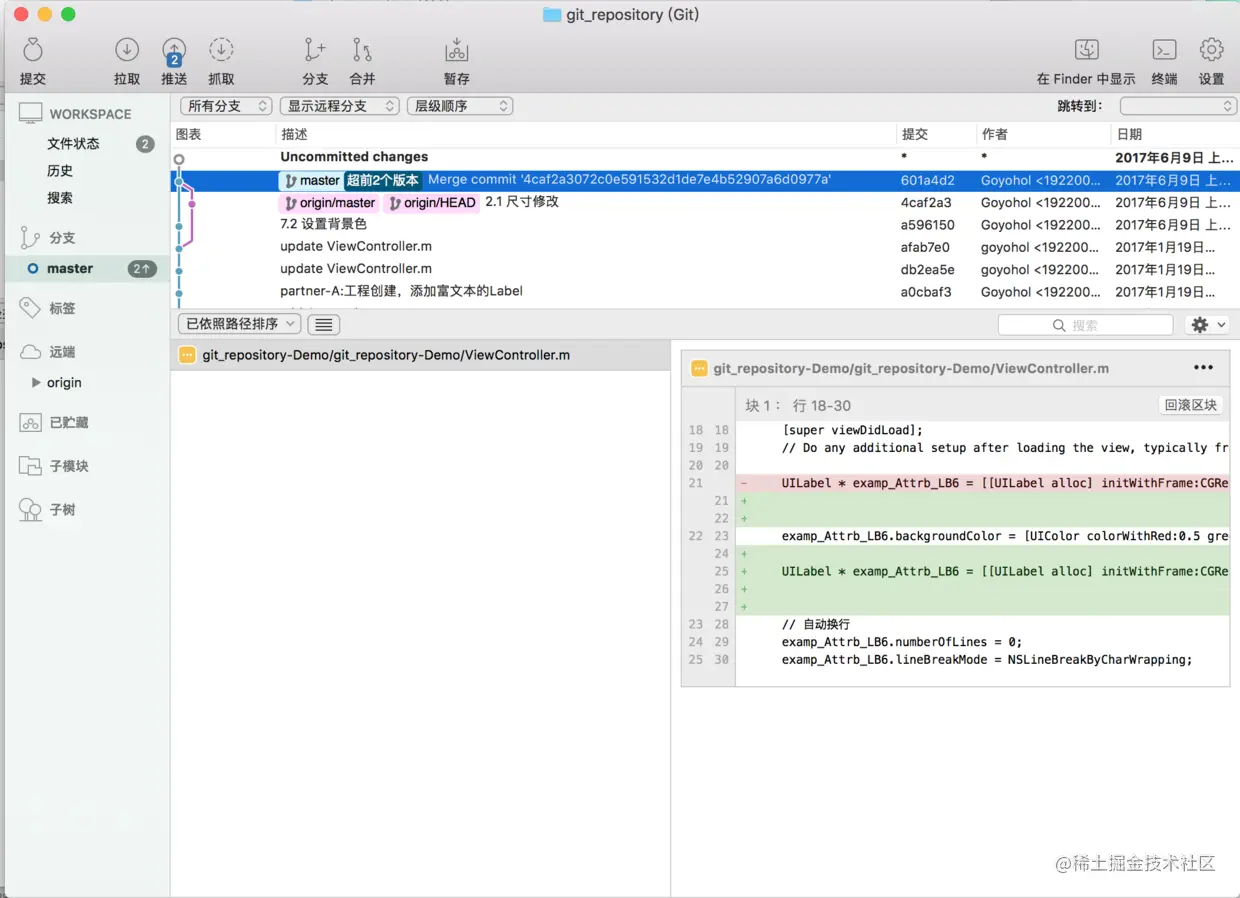The width and height of the screenshot is (1240, 898).
Task: Click the WORKSPACE monitor icon in sidebar
Action: click(31, 113)
